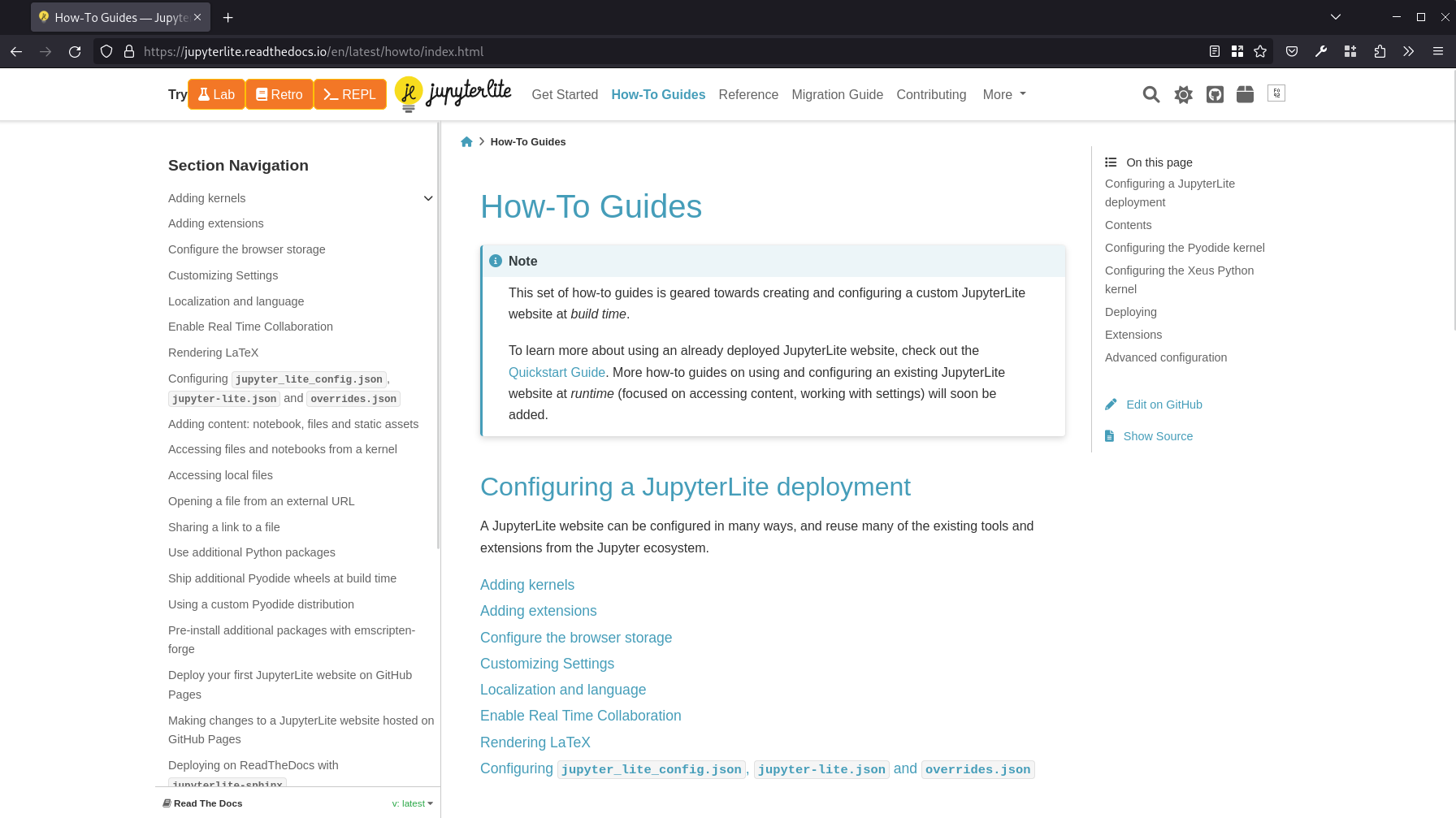Image resolution: width=1456 pixels, height=818 pixels.
Task: Launch the Retro demo button
Action: (x=279, y=94)
